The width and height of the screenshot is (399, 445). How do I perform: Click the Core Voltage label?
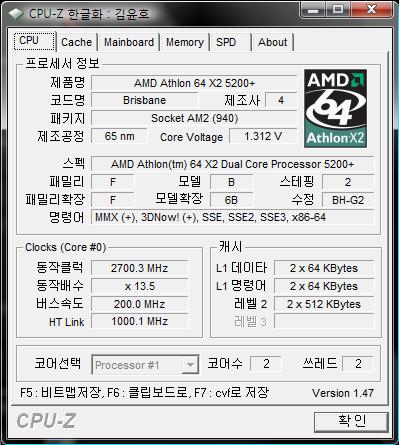[x=191, y=137]
